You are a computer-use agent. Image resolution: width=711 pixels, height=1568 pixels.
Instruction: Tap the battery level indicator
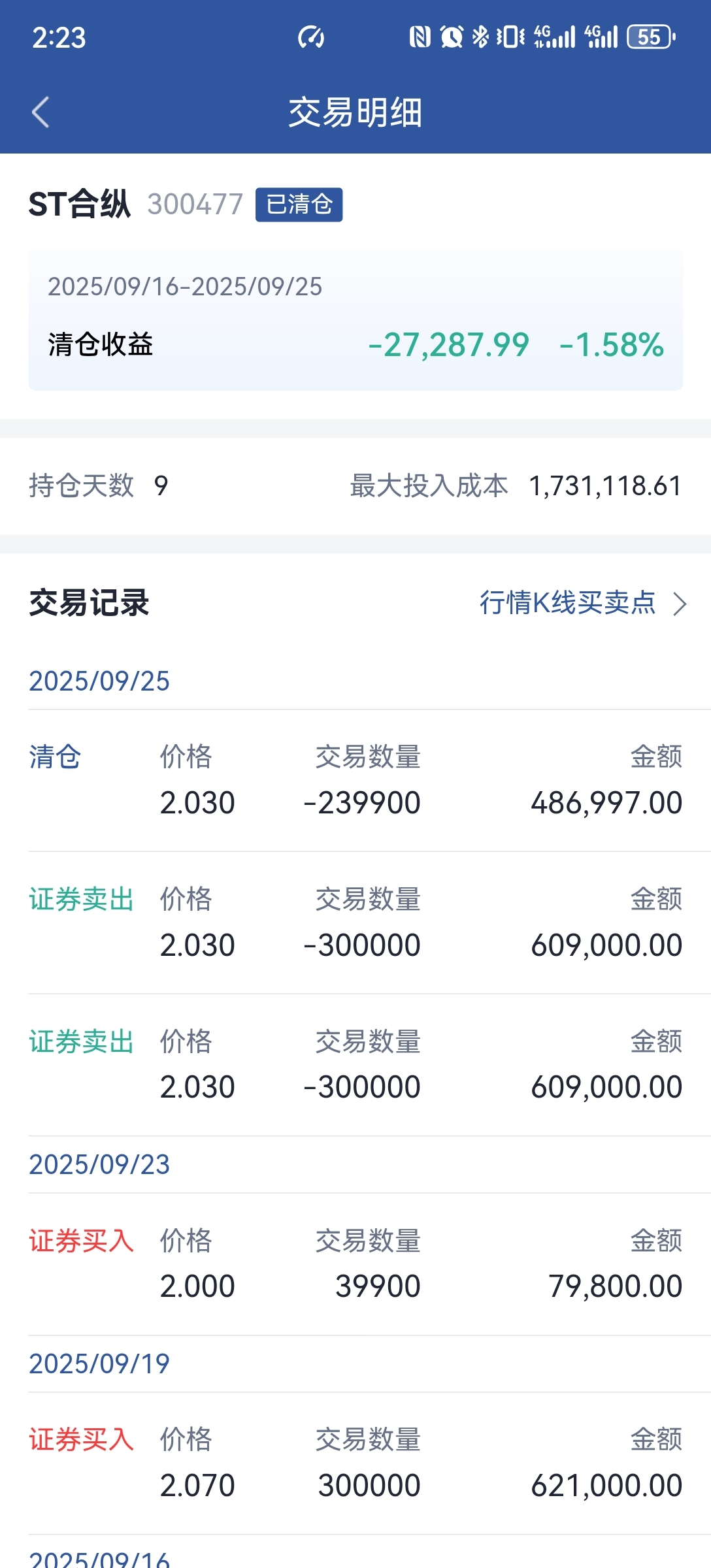click(651, 37)
